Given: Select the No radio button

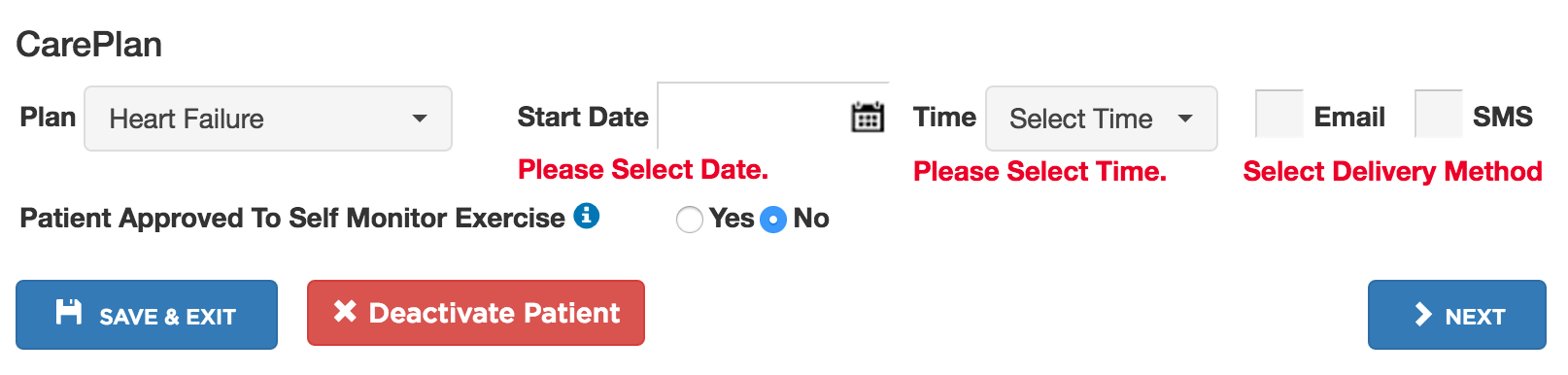Looking at the screenshot, I should tap(773, 220).
